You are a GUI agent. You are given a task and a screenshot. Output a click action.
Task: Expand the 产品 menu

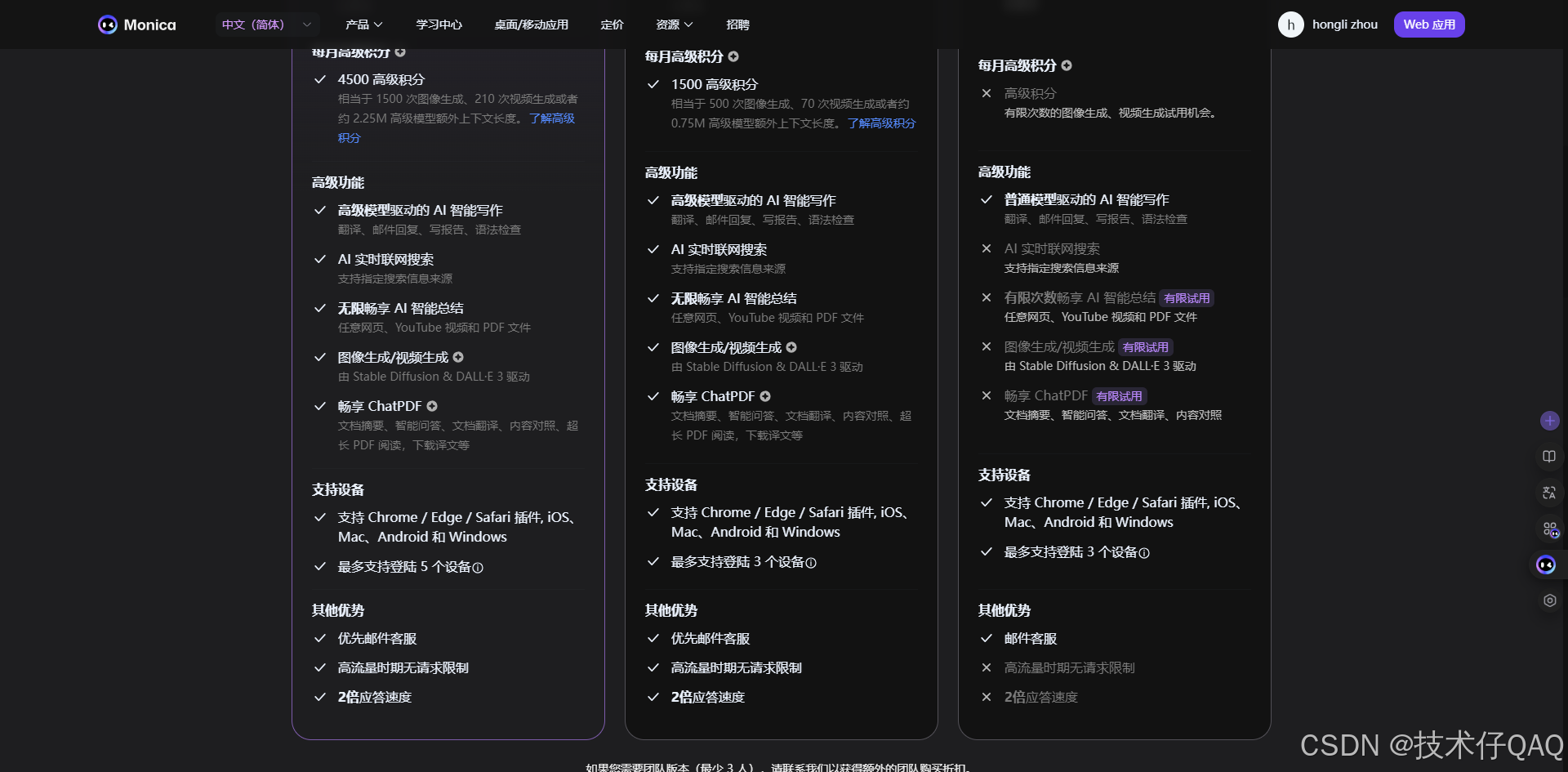click(363, 25)
